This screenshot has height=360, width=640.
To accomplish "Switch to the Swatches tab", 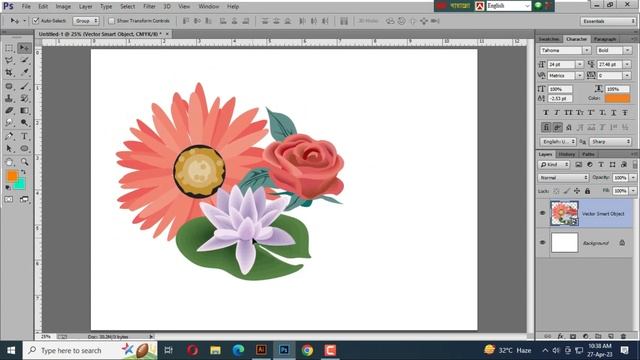I will pyautogui.click(x=549, y=39).
